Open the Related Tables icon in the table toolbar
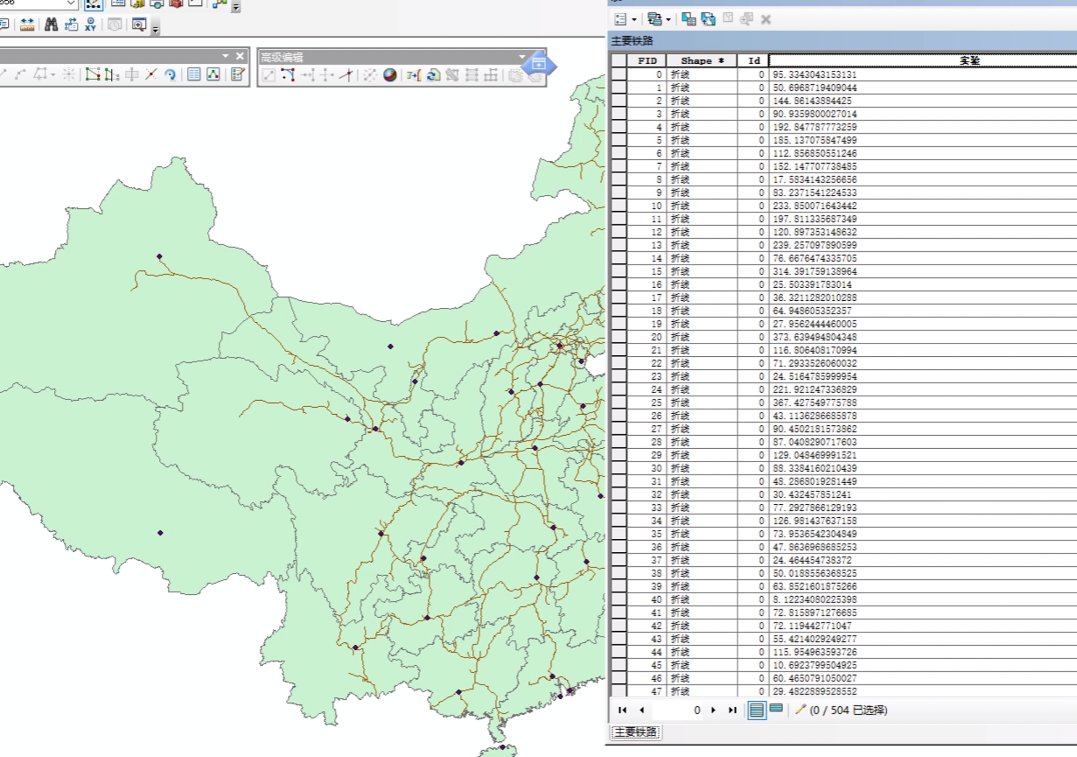1077x757 pixels. [655, 19]
